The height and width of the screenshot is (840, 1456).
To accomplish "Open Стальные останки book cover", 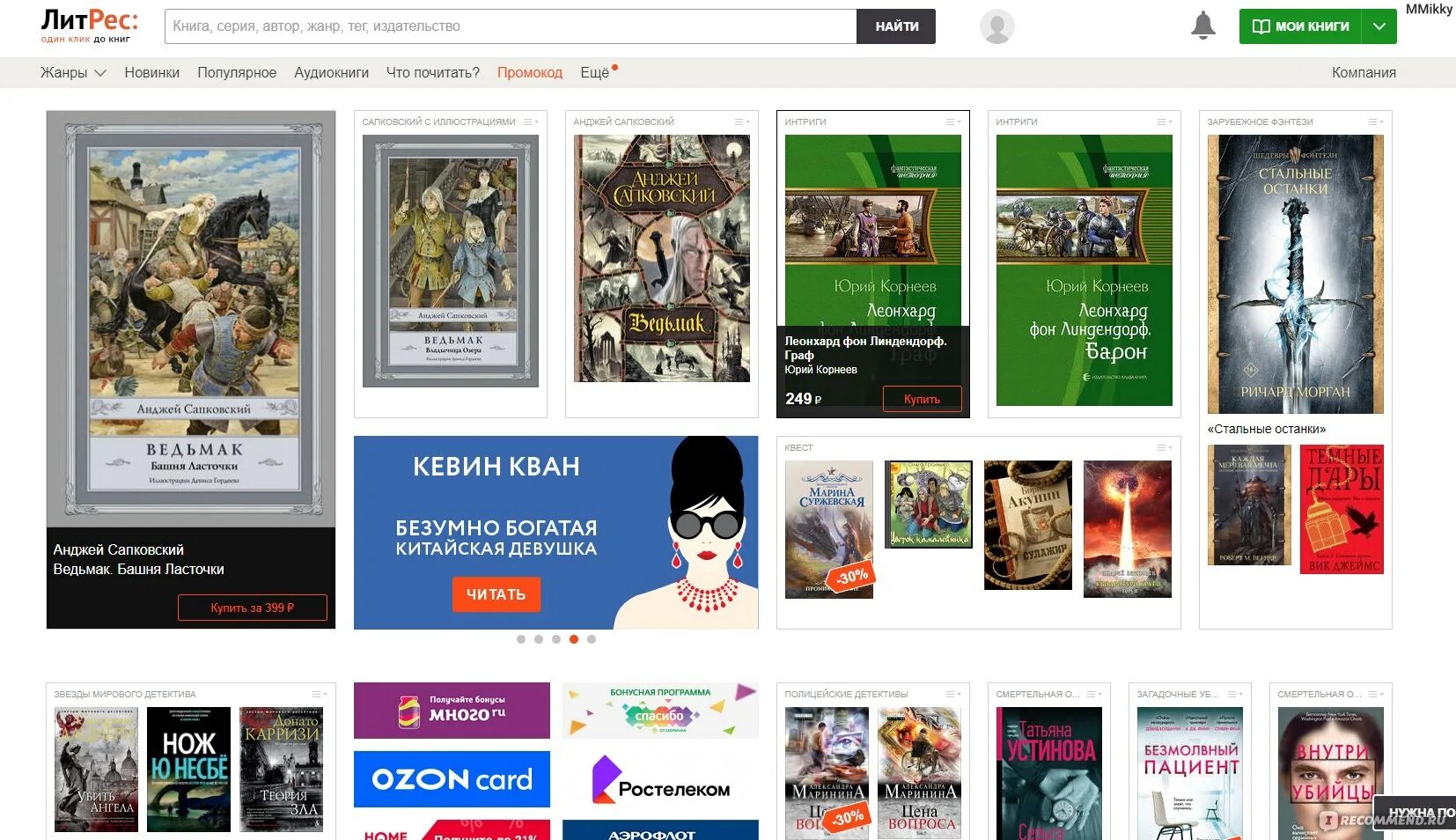I will [x=1296, y=274].
